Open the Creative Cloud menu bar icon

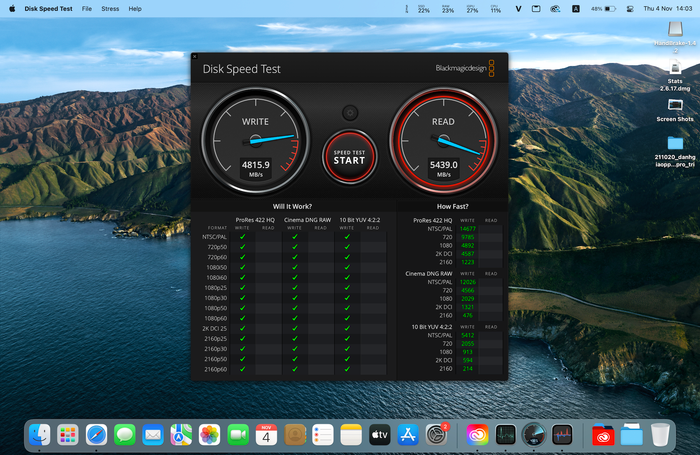(x=555, y=8)
